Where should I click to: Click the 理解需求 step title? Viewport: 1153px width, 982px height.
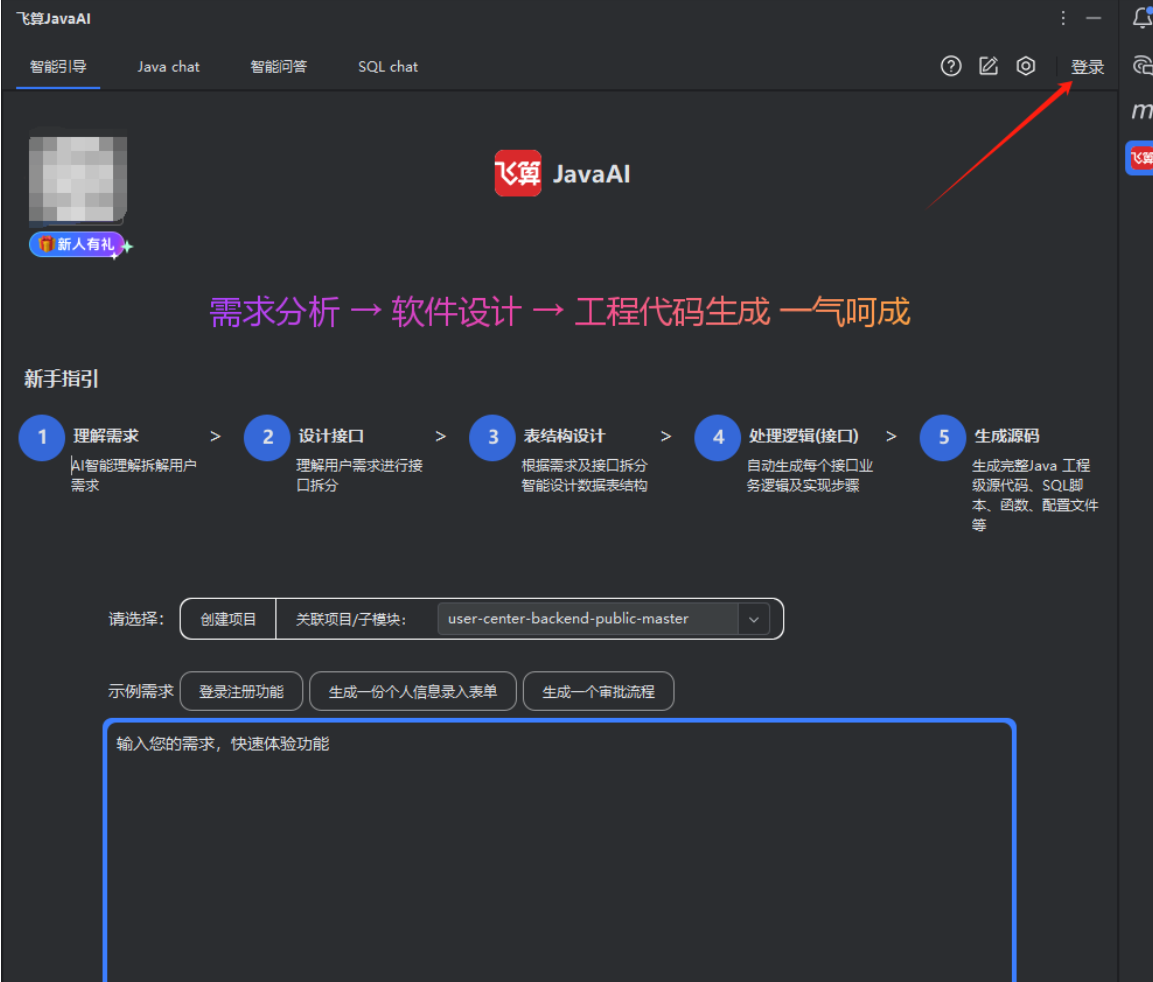click(106, 436)
